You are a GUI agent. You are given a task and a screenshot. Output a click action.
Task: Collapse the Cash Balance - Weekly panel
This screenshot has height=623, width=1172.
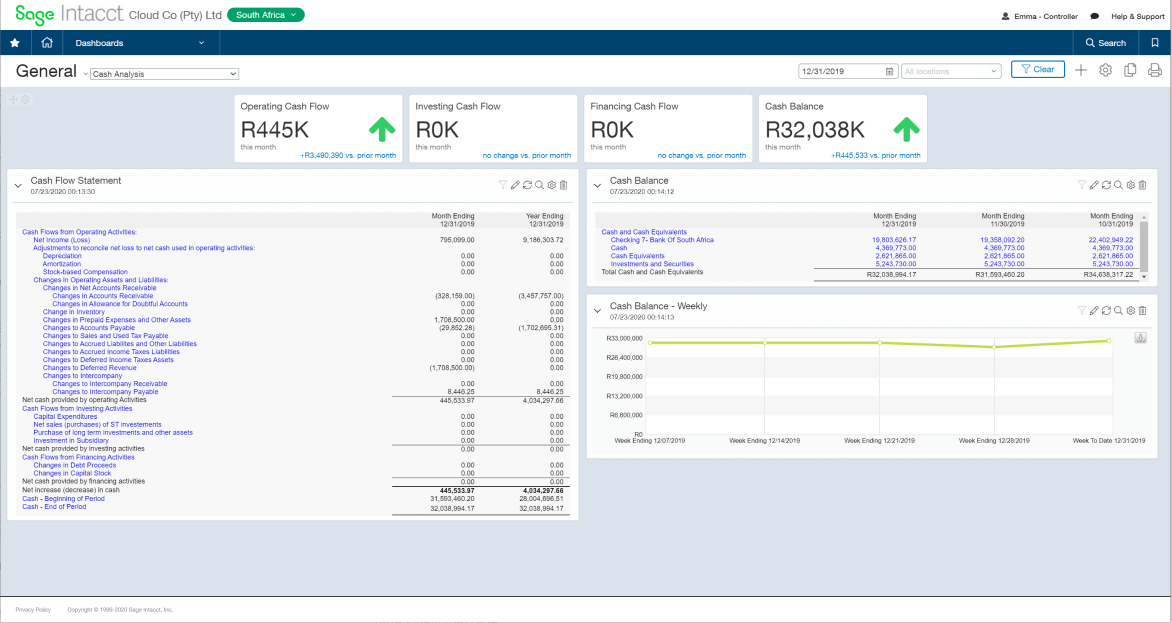click(x=597, y=311)
